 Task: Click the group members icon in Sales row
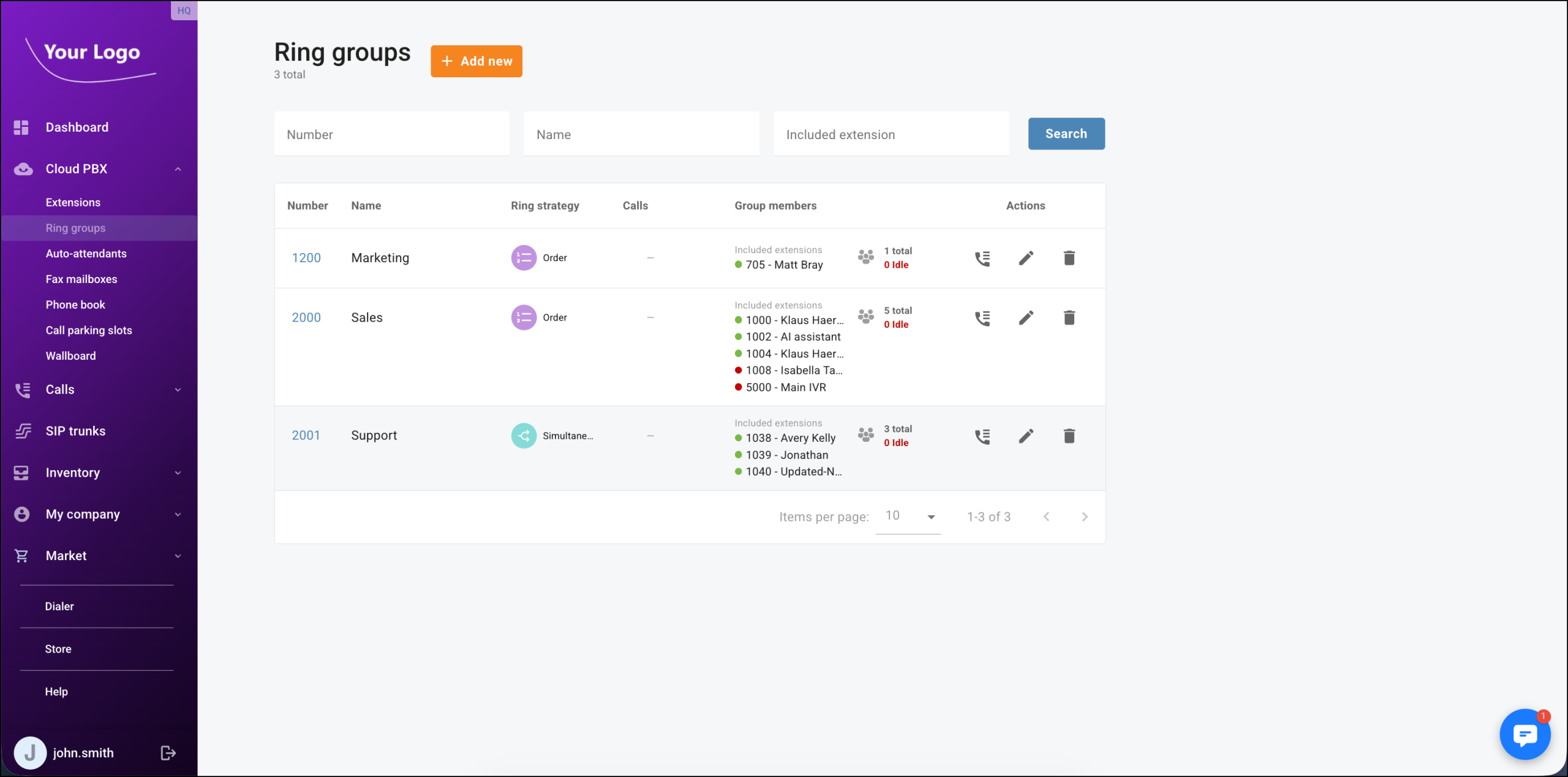[865, 317]
